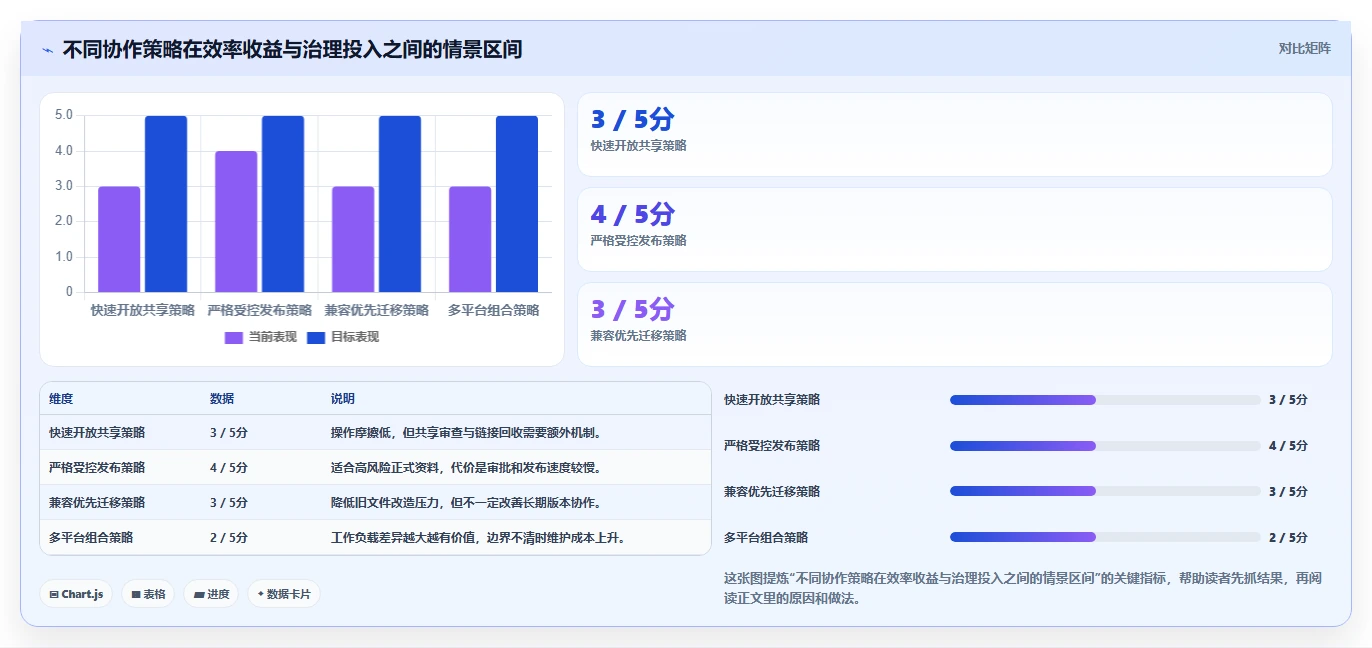1372x648 pixels.
Task: Select table row cell 严格受控发布策略
Action: point(97,467)
